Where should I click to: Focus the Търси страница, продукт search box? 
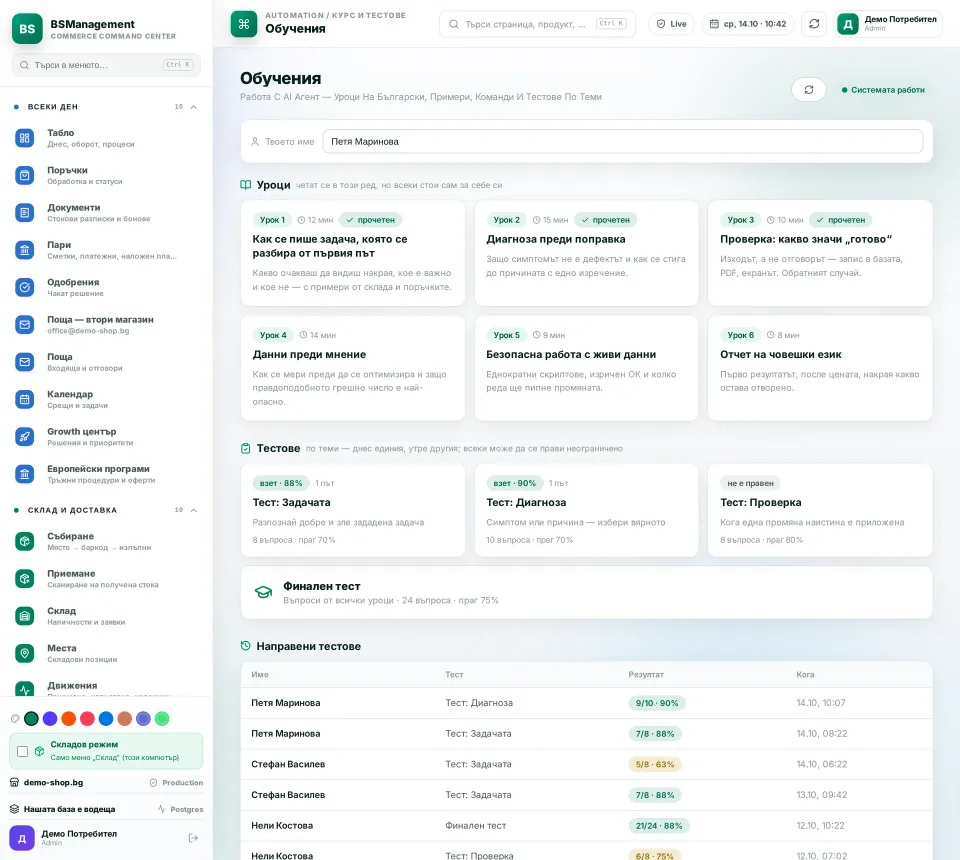click(x=537, y=24)
